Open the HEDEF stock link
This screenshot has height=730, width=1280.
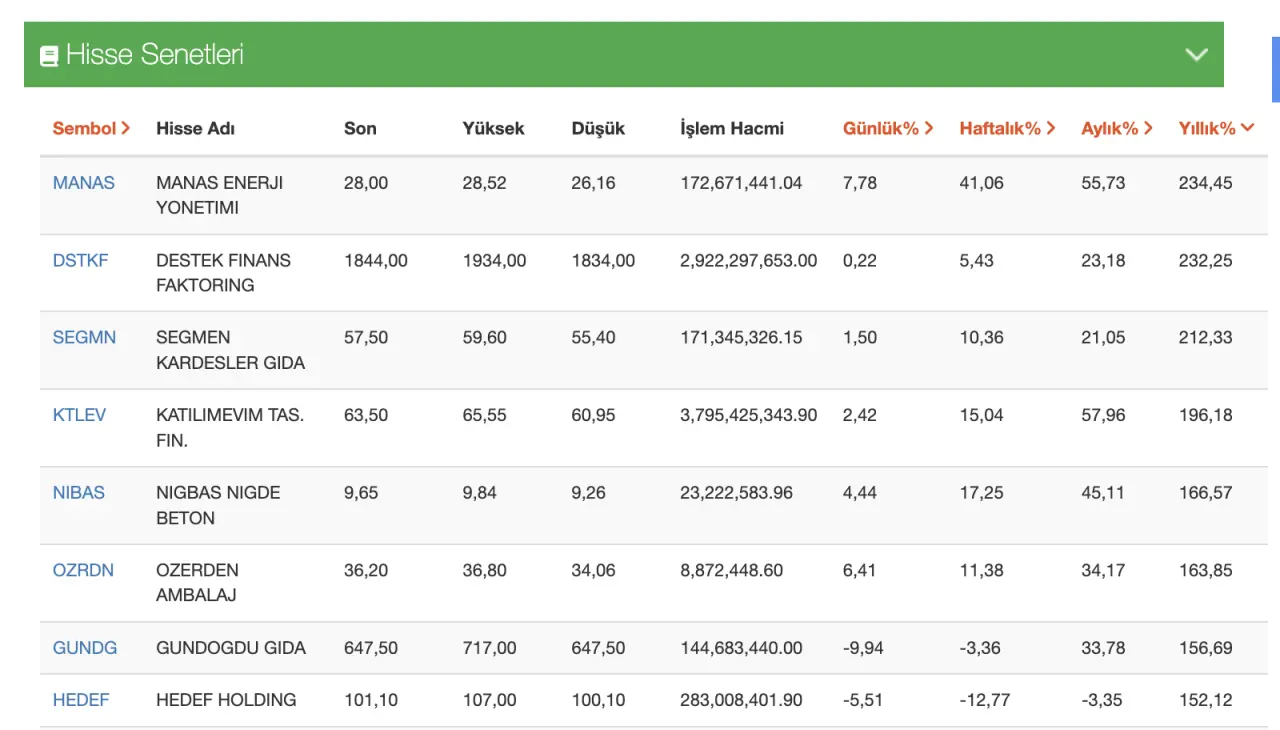pyautogui.click(x=81, y=700)
